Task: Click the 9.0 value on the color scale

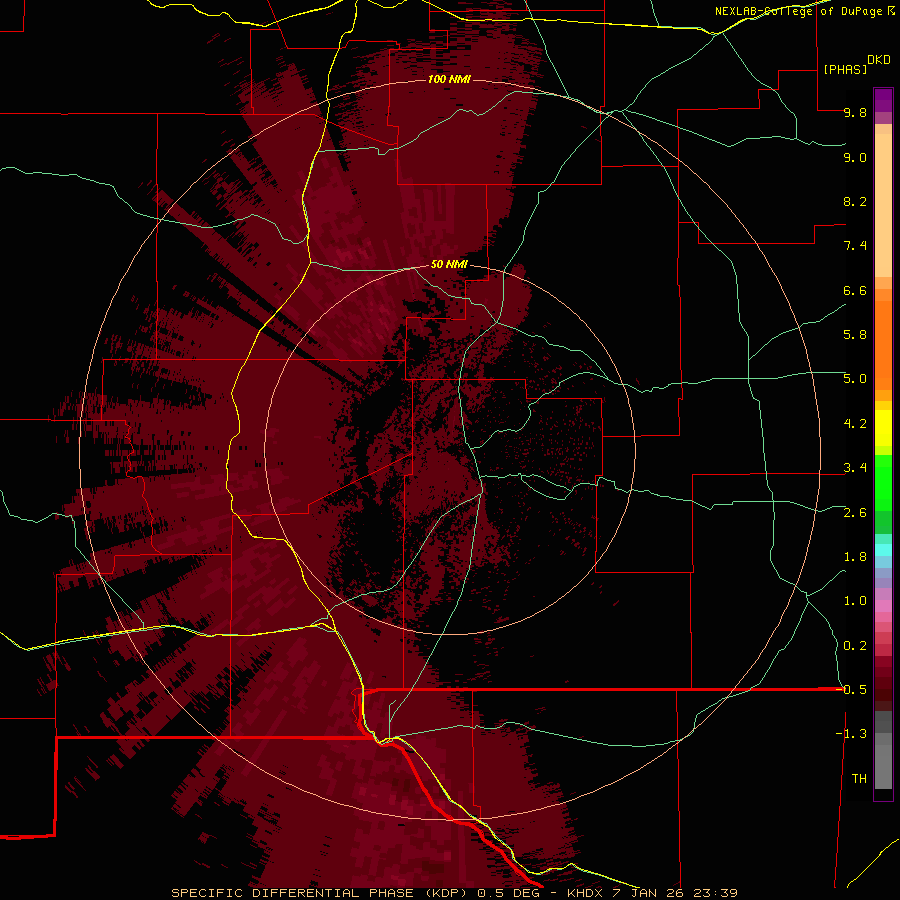Action: [x=855, y=158]
